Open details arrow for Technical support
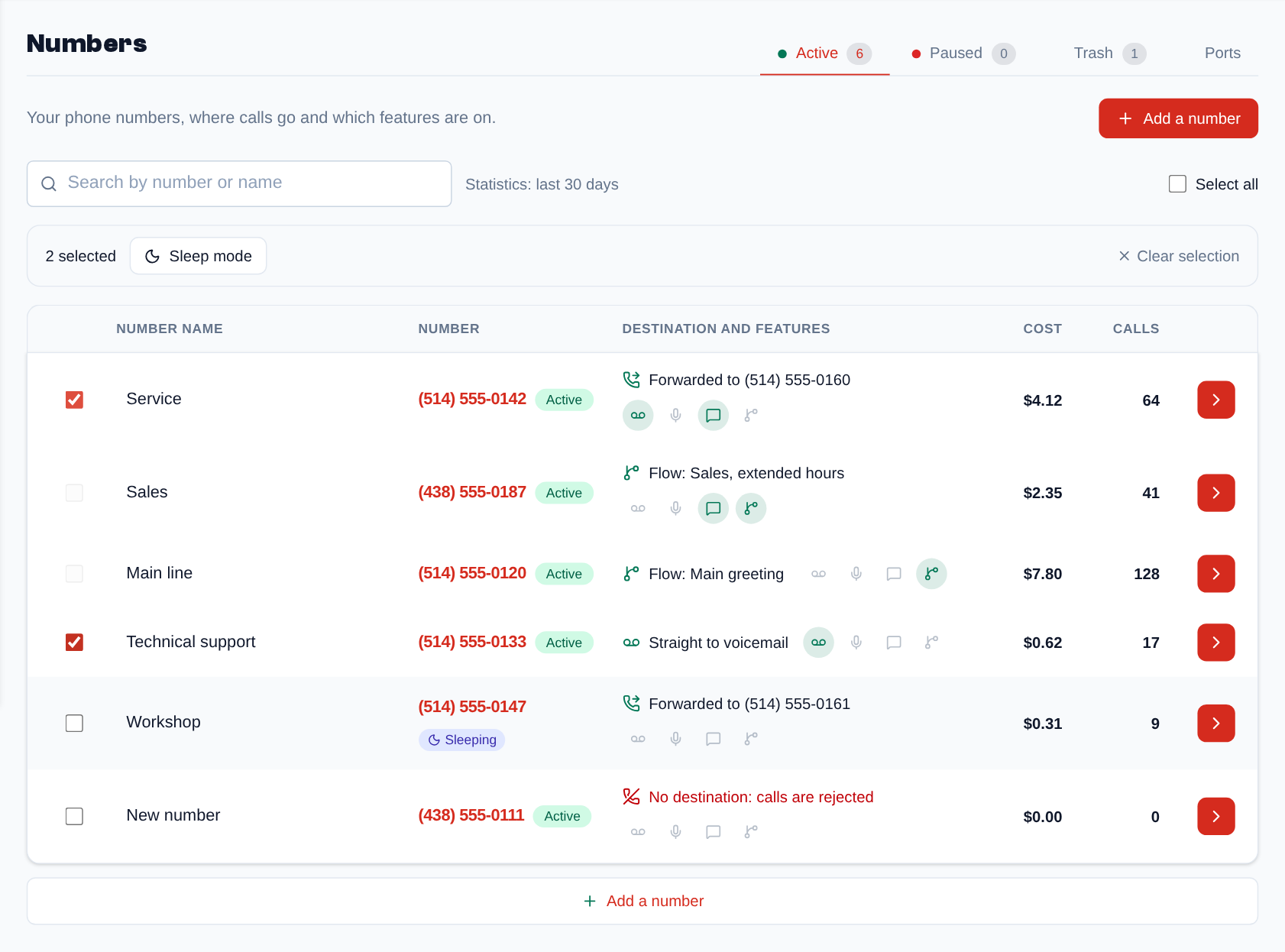Screen dimensions: 1285x952 pos(1215,643)
